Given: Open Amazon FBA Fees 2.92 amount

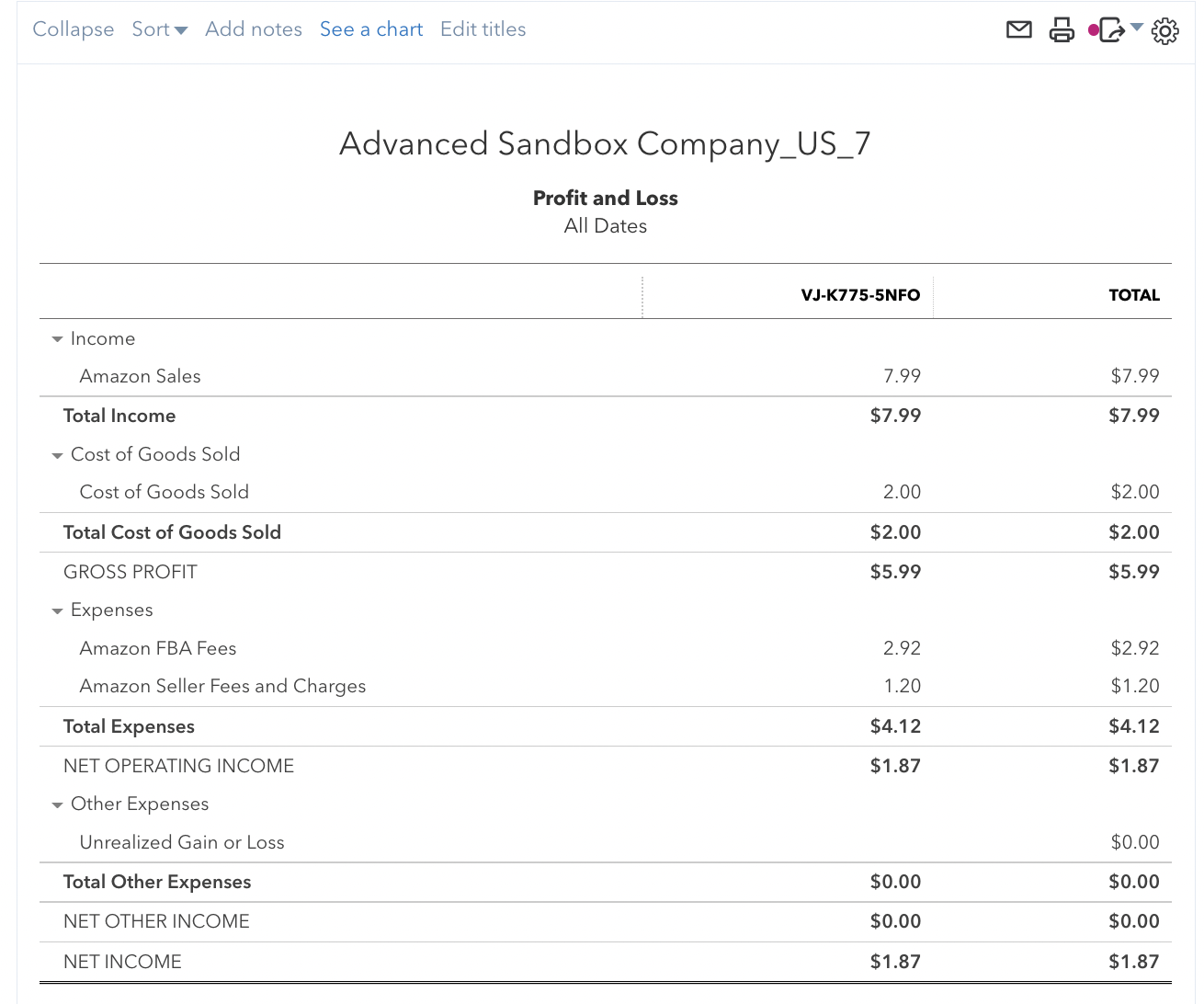Looking at the screenshot, I should click(902, 648).
